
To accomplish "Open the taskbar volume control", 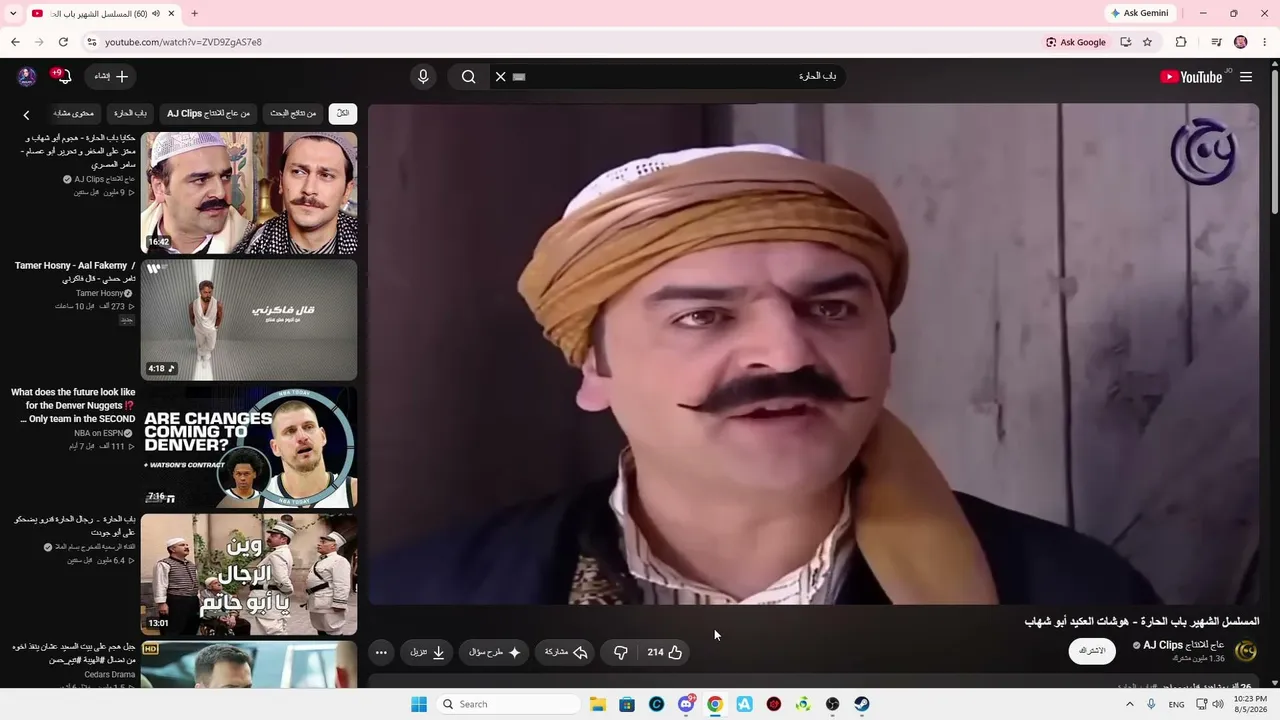I will pyautogui.click(x=1218, y=704).
